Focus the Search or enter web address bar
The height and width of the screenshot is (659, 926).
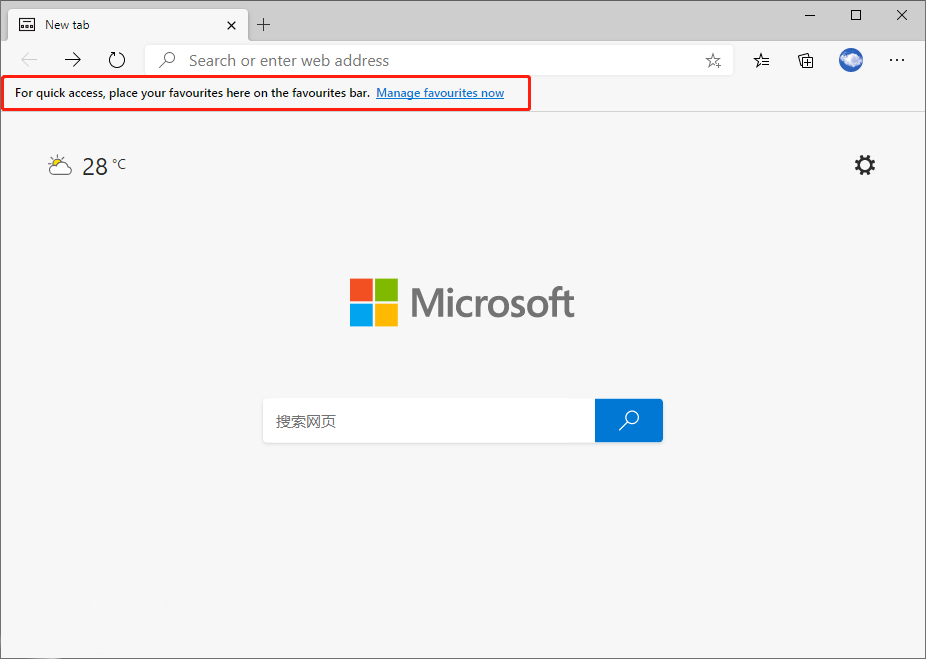tap(439, 60)
